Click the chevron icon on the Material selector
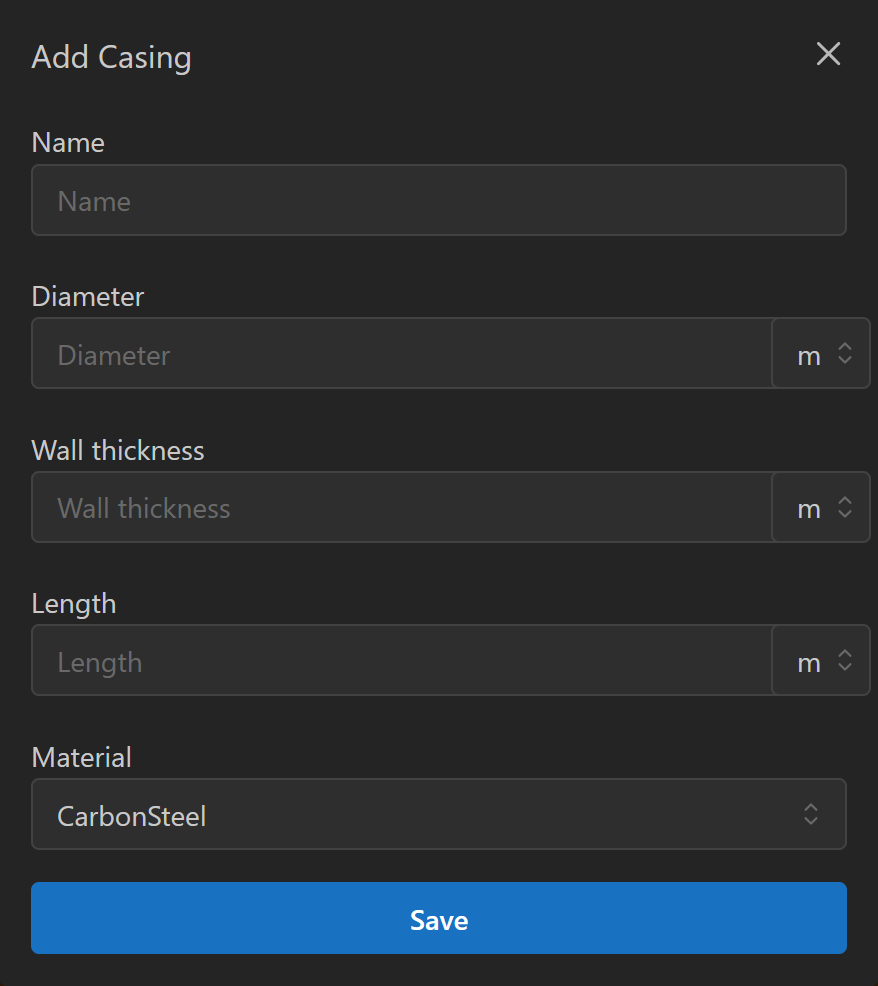878x986 pixels. (x=812, y=814)
